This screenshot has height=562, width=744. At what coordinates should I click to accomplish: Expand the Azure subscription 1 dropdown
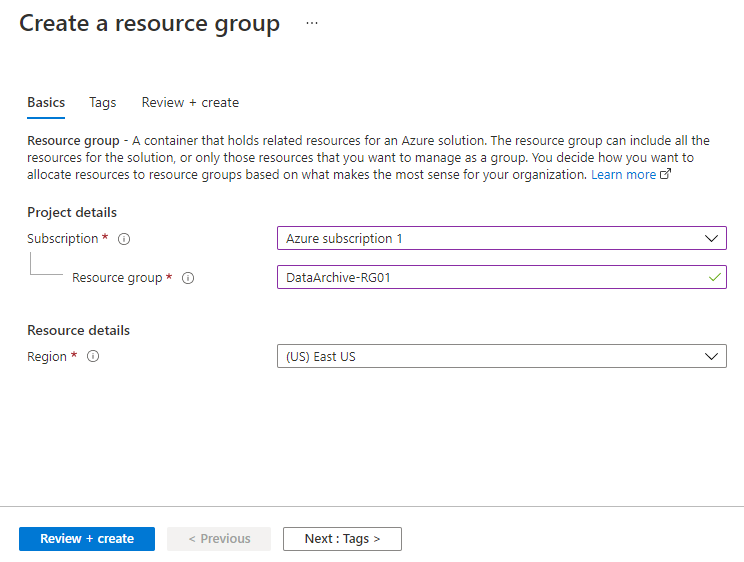[502, 238]
